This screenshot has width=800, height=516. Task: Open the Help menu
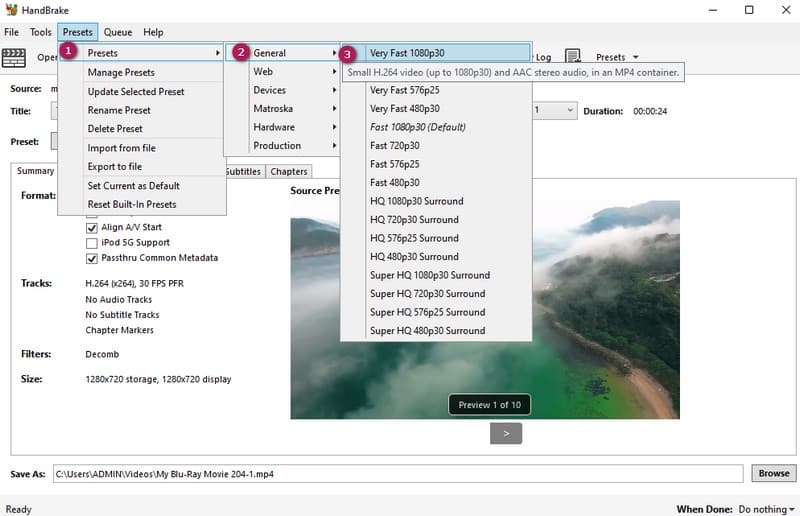click(x=153, y=32)
